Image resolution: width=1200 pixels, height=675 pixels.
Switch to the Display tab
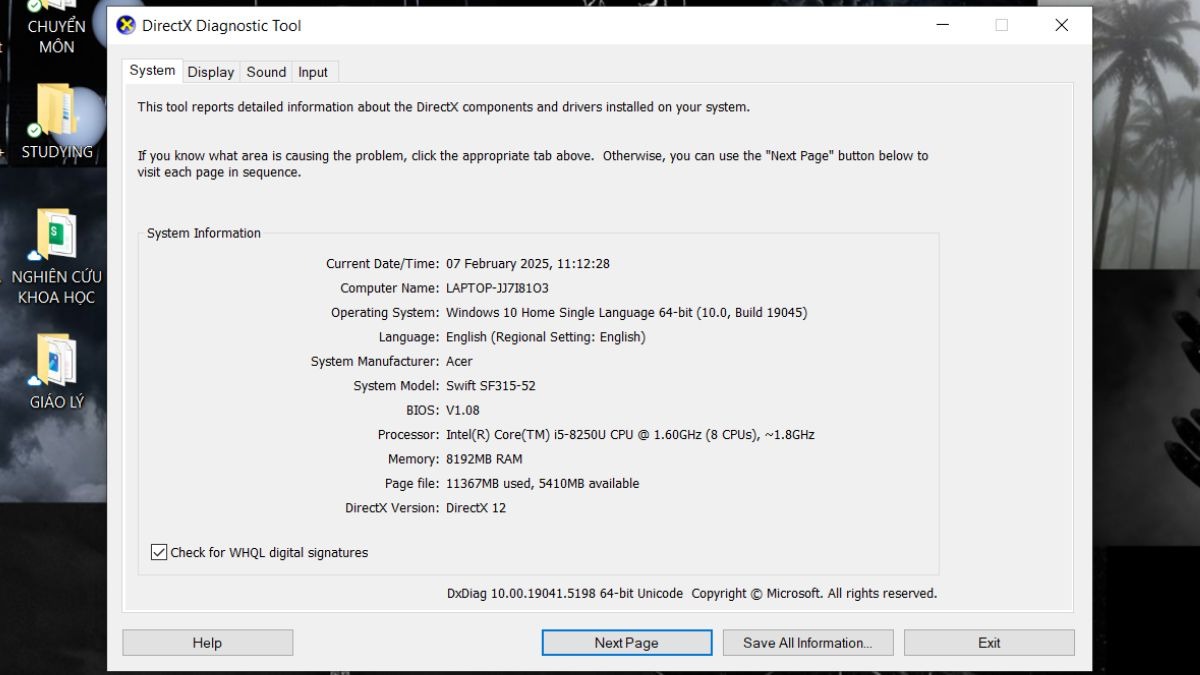point(211,72)
